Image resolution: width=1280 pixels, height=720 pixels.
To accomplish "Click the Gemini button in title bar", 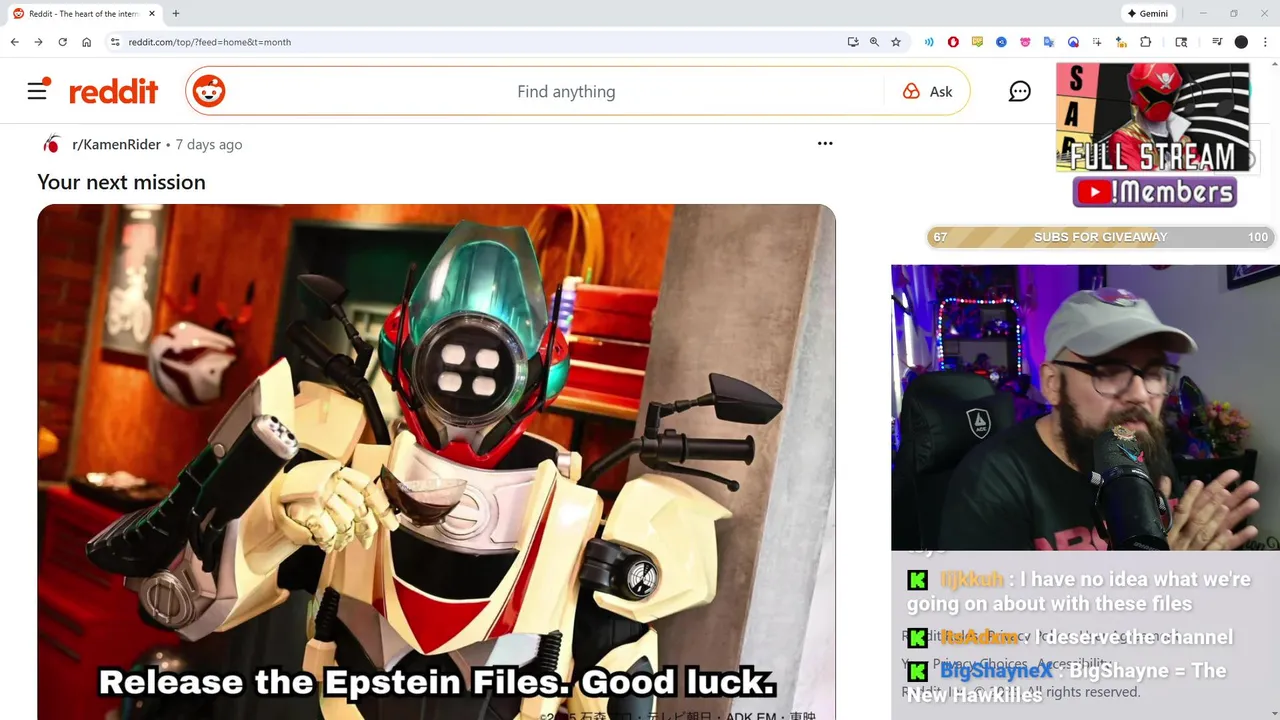I will [1148, 14].
